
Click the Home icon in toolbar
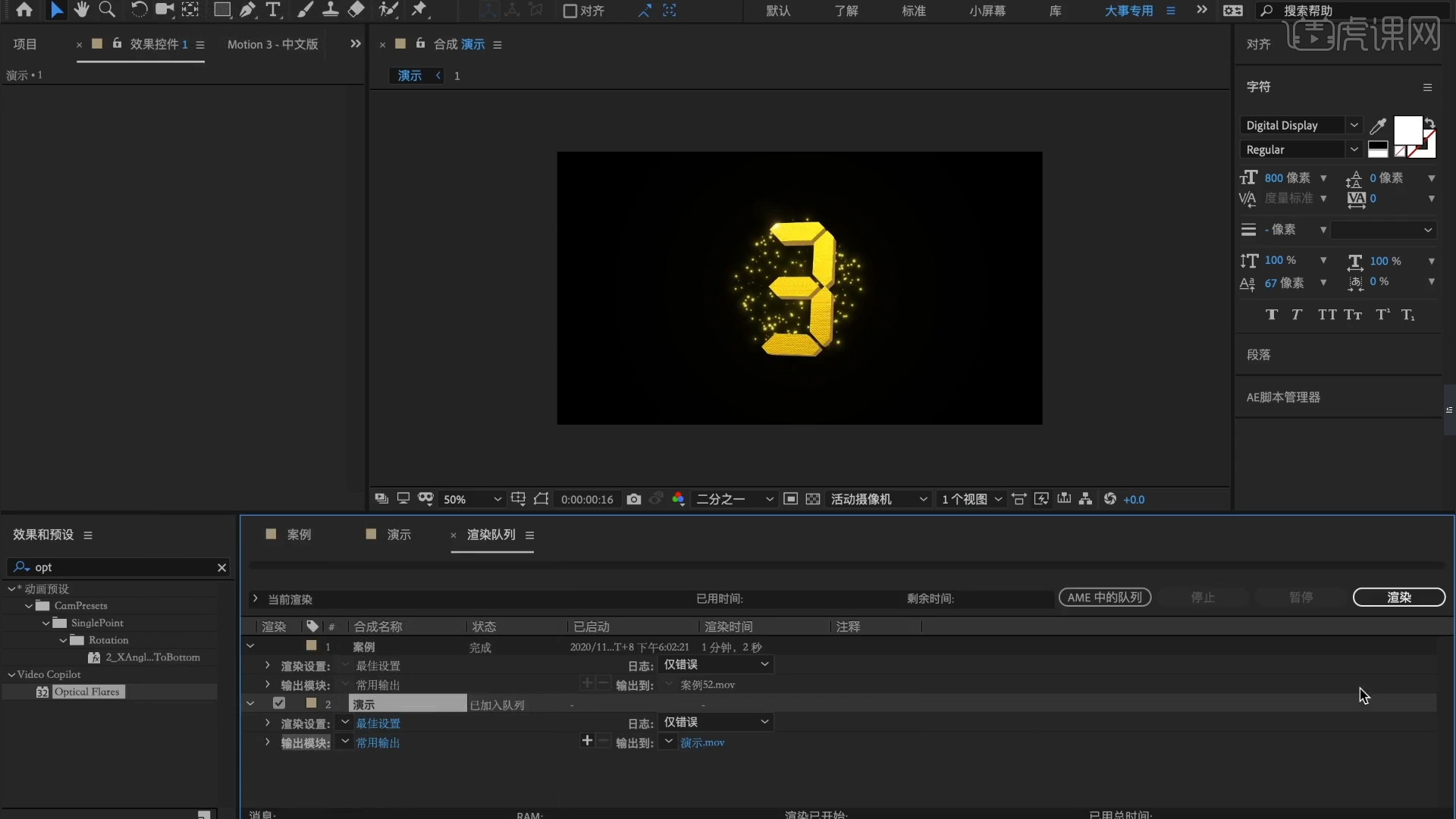pos(24,10)
